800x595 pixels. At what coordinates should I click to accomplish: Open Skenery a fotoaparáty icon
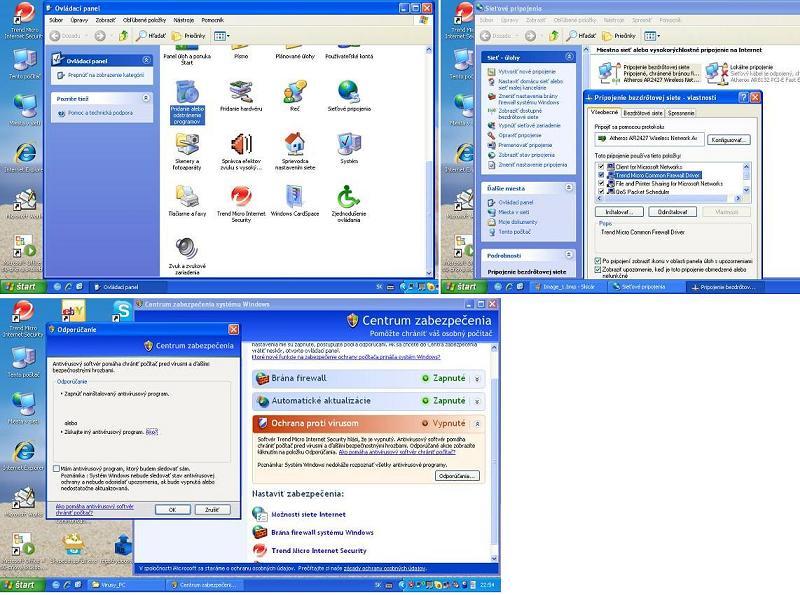(187, 151)
